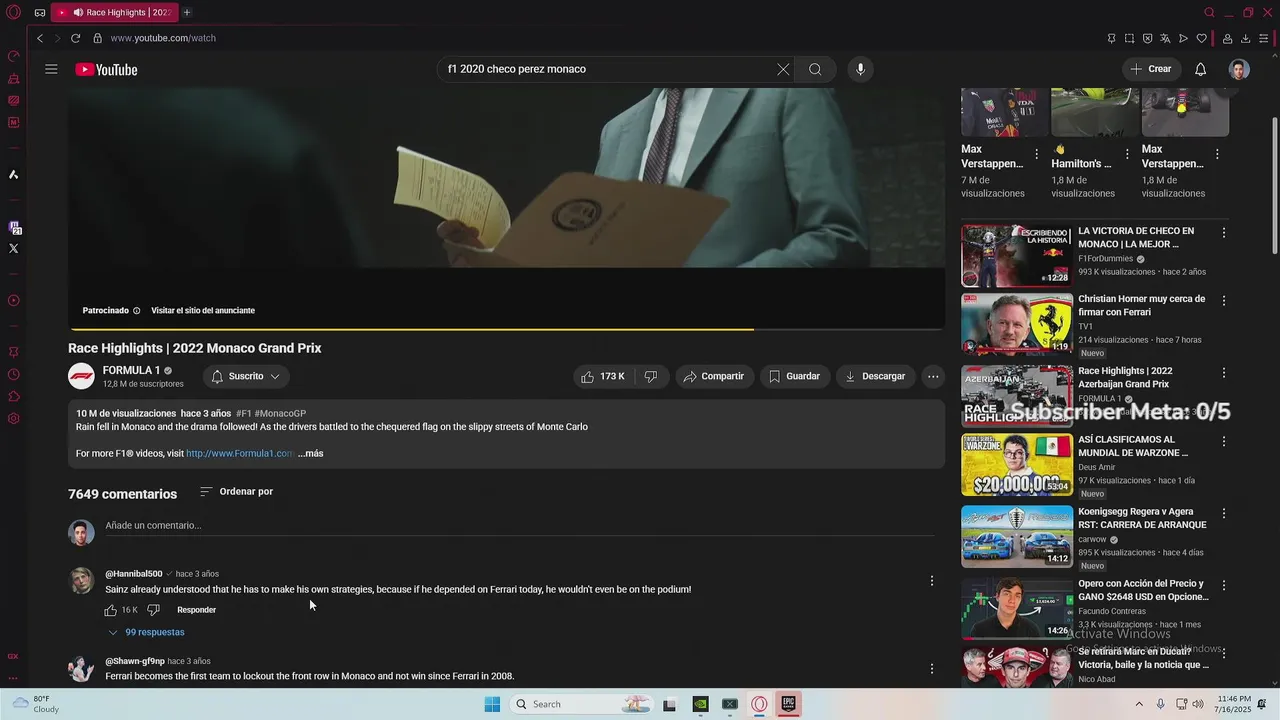Screen dimensions: 1280x720
Task: Open FORMULA 1 channel name
Action: coord(131,370)
